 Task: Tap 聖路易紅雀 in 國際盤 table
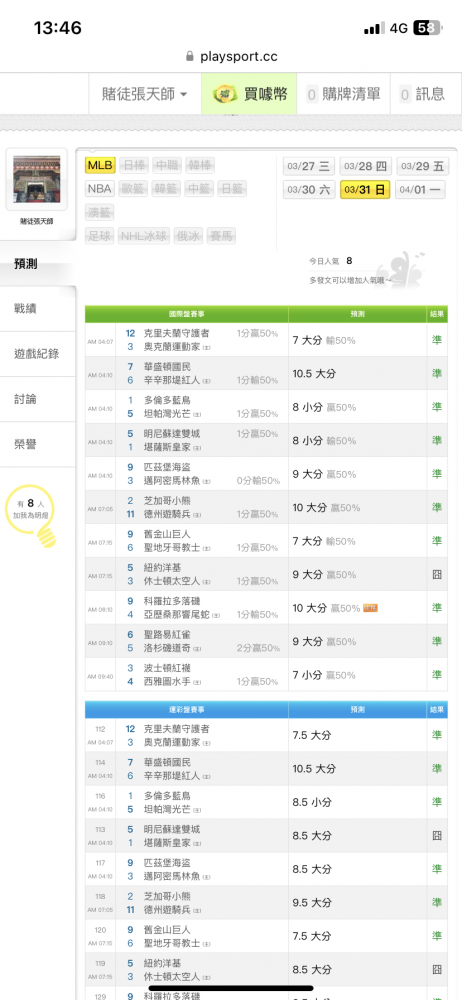coord(167,635)
